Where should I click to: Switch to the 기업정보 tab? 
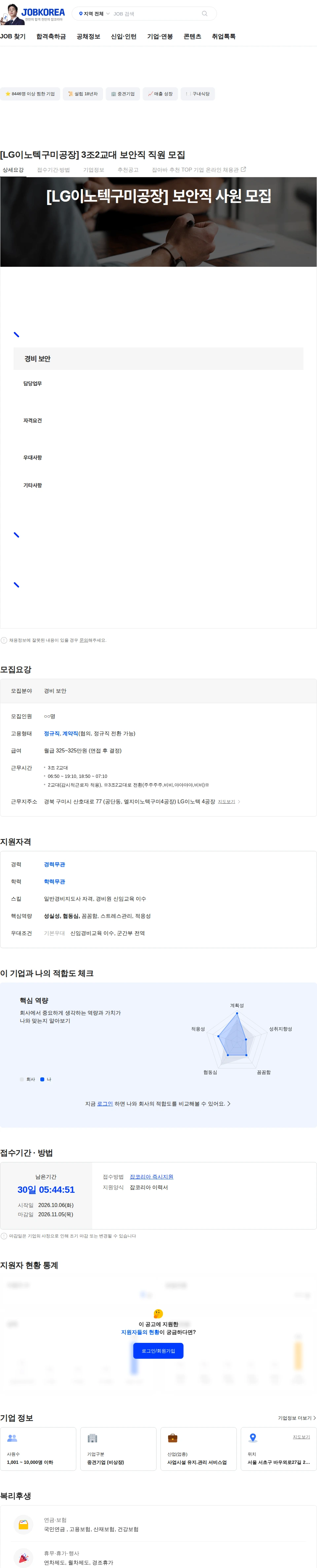(x=94, y=170)
